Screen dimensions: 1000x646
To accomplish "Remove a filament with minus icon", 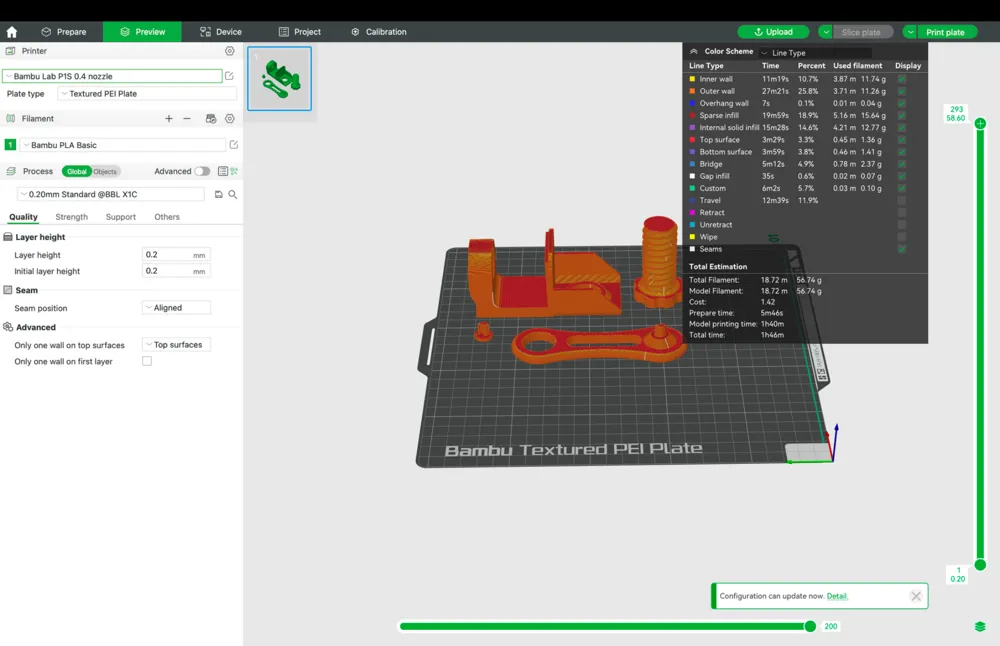I will (x=187, y=119).
